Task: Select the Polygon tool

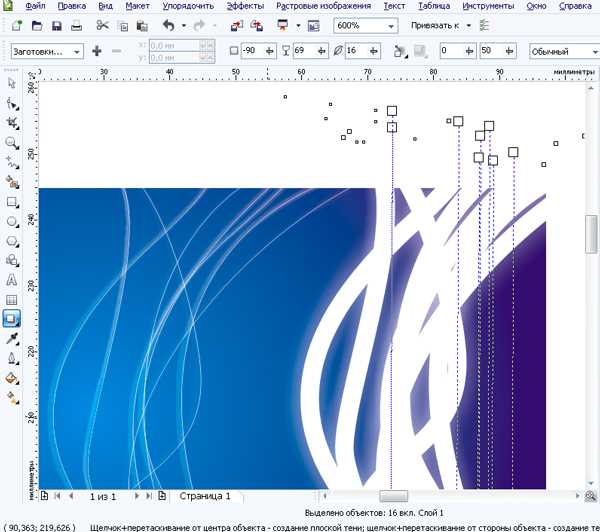Action: (12, 241)
